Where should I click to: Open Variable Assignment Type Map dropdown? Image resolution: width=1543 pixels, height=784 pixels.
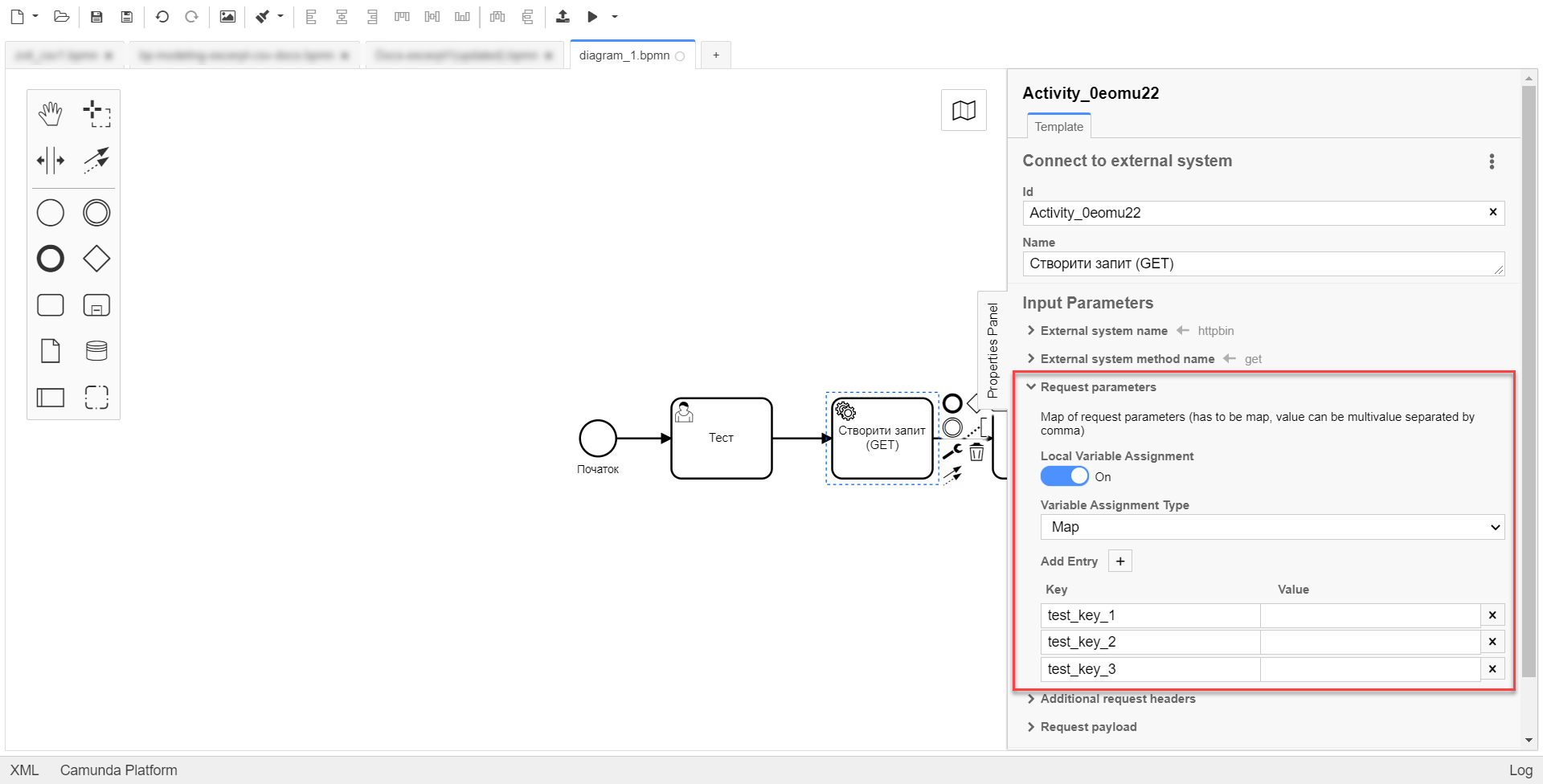pos(1272,527)
